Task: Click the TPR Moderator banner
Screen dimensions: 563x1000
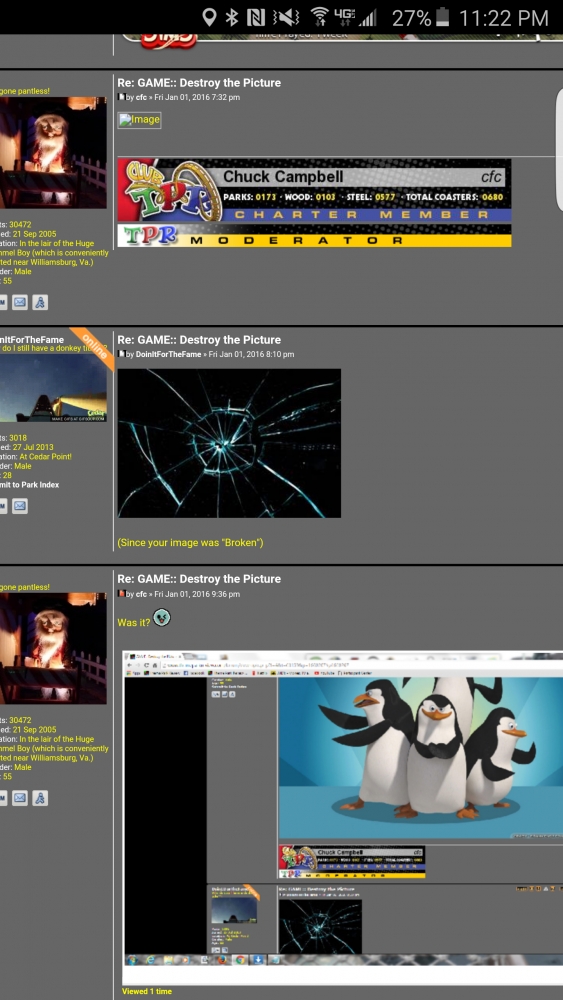Action: [314, 235]
